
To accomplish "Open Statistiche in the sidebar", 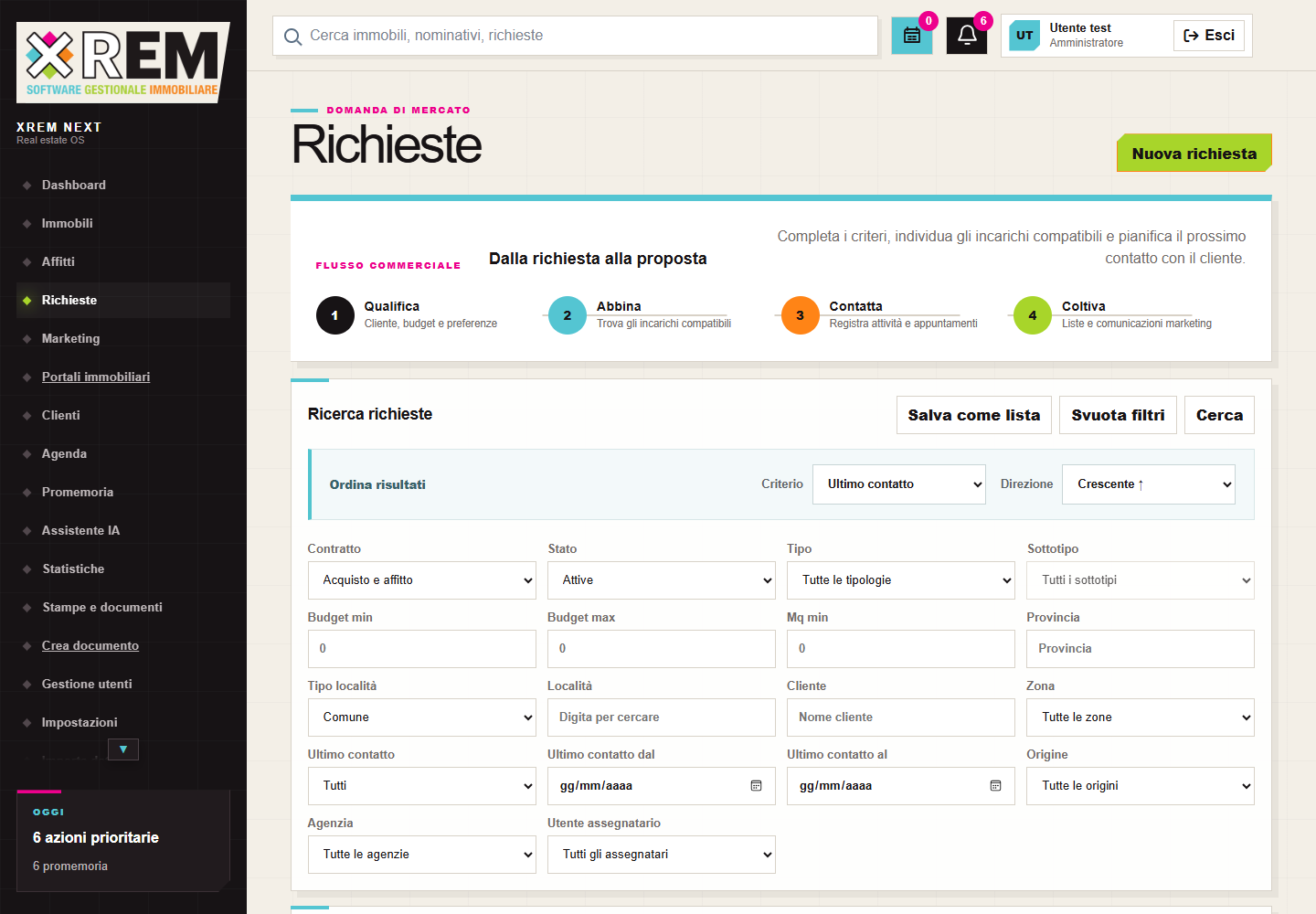I will click(x=123, y=569).
